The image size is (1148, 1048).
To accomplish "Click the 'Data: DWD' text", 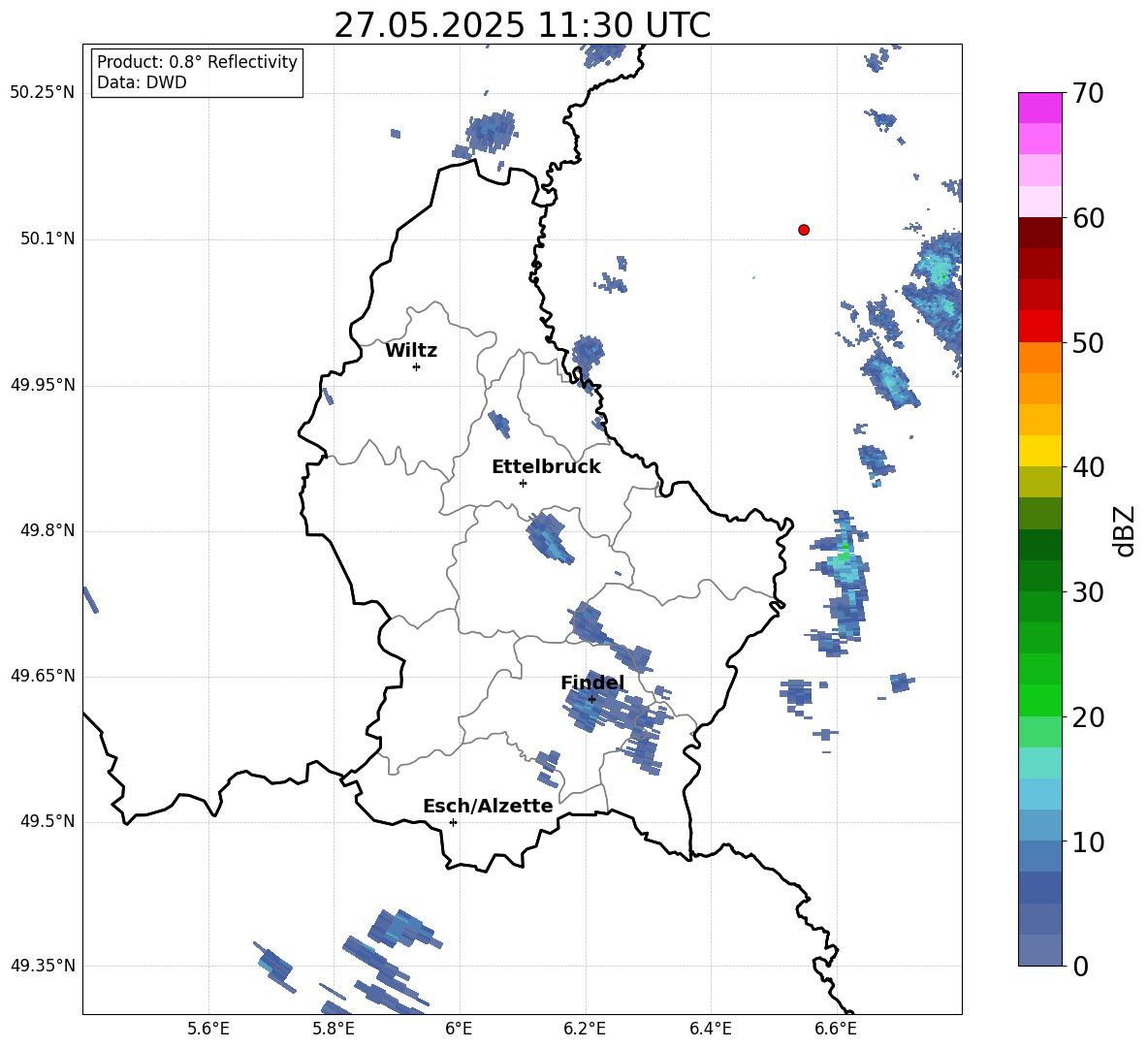I will (x=142, y=82).
